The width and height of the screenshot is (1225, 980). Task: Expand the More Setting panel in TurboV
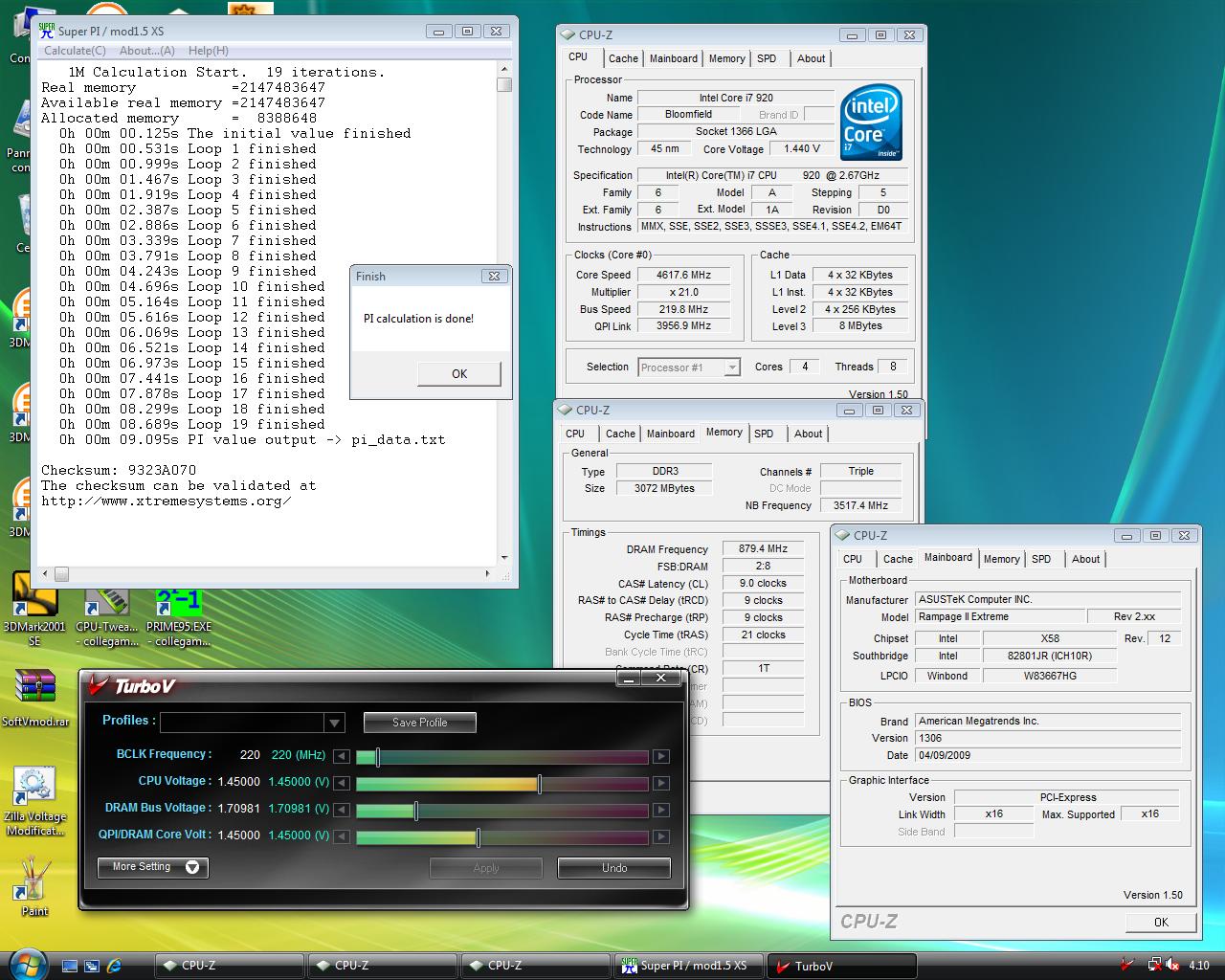coord(153,867)
